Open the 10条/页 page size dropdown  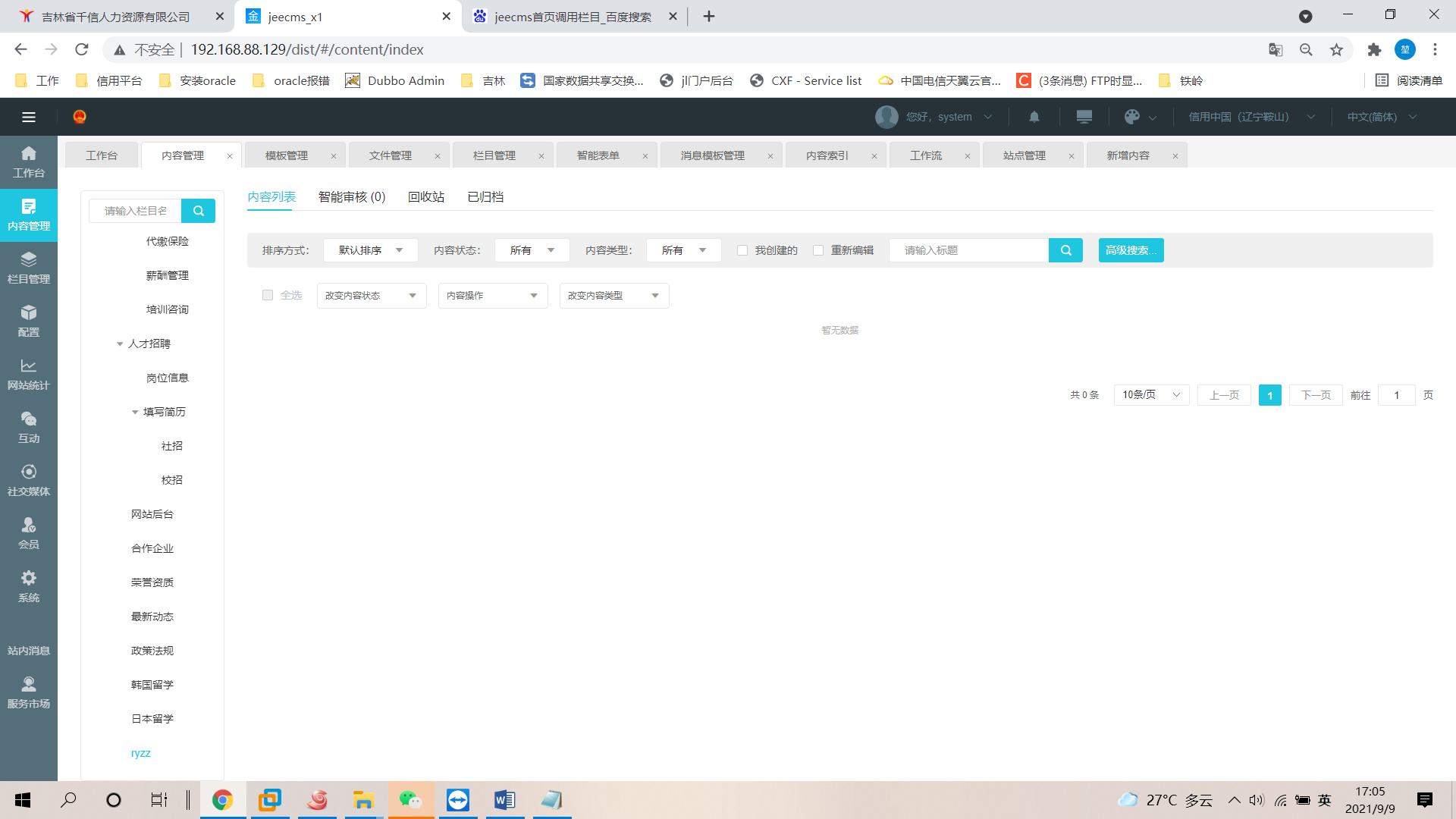[x=1150, y=395]
